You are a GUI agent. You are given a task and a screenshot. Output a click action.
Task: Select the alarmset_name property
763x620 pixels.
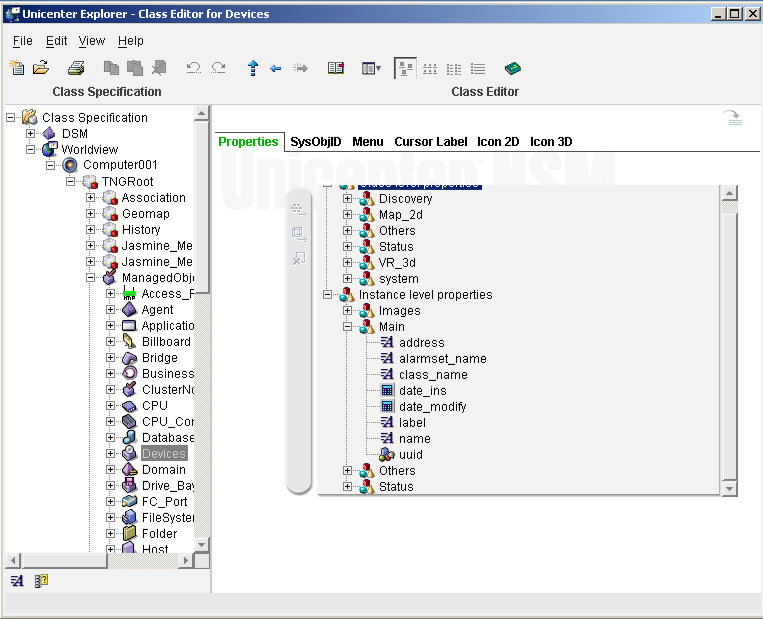pyautogui.click(x=442, y=359)
